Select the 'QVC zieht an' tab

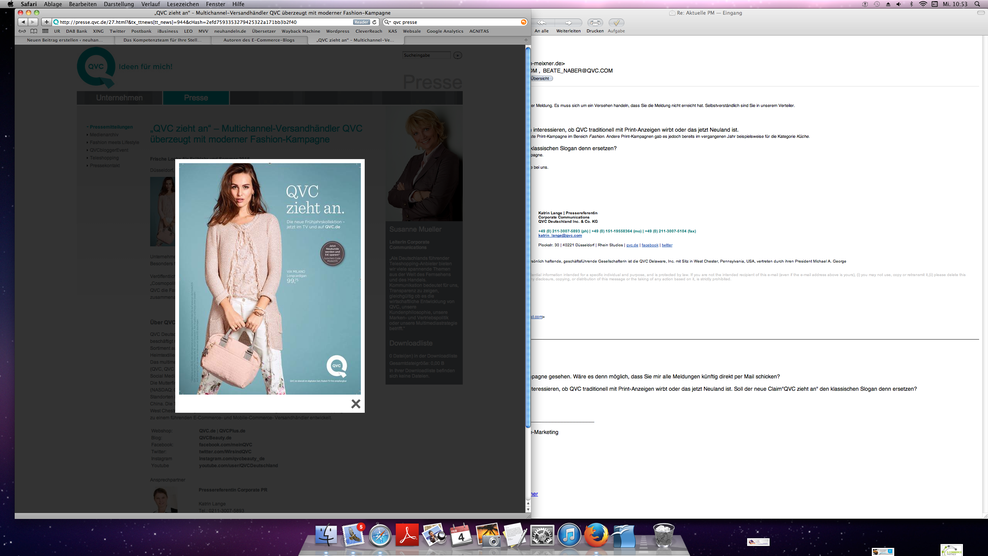(355, 40)
